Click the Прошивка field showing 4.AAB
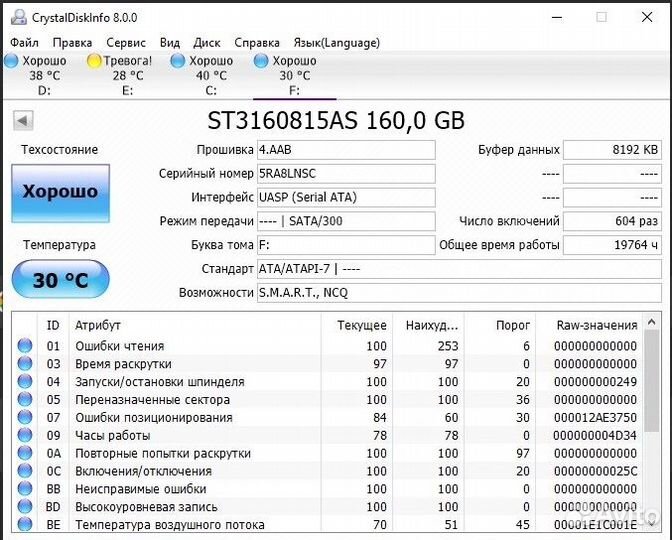This screenshot has width=672, height=540. (x=346, y=150)
